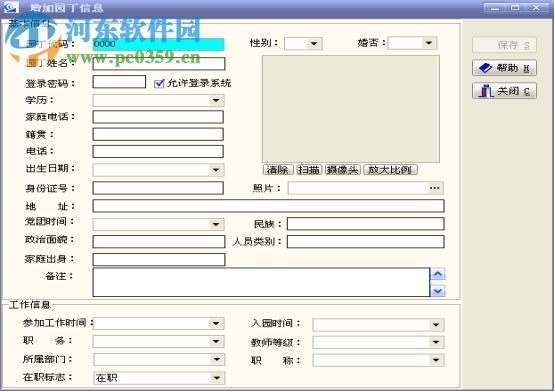Click the photo browse ellipsis button
The height and width of the screenshot is (392, 555).
coord(435,188)
